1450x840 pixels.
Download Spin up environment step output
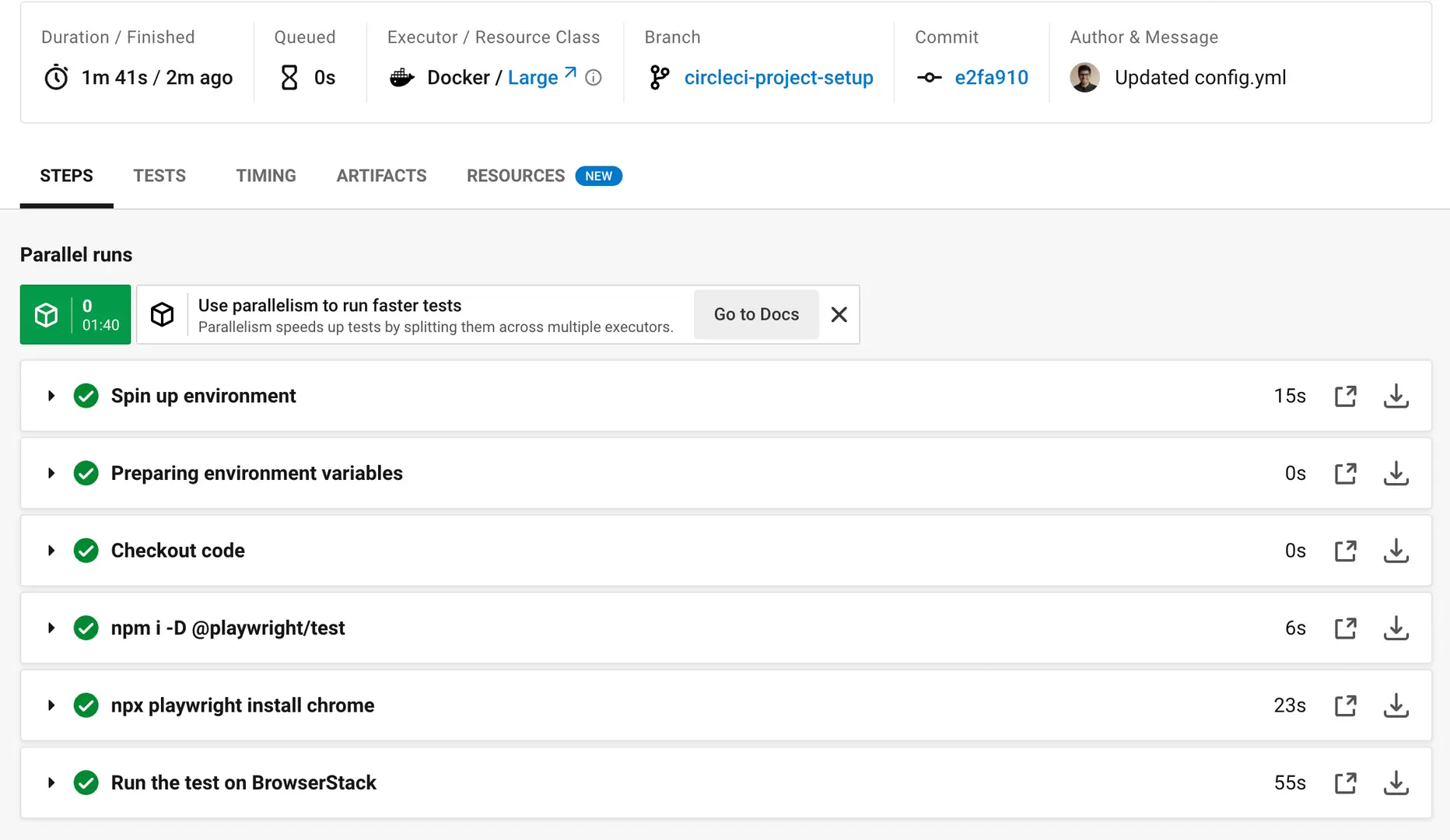(x=1396, y=396)
